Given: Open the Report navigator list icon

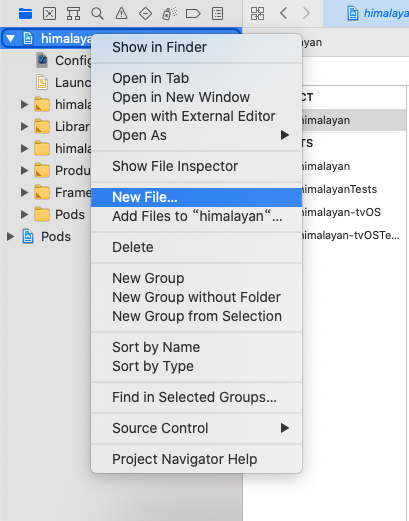Looking at the screenshot, I should click(217, 14).
